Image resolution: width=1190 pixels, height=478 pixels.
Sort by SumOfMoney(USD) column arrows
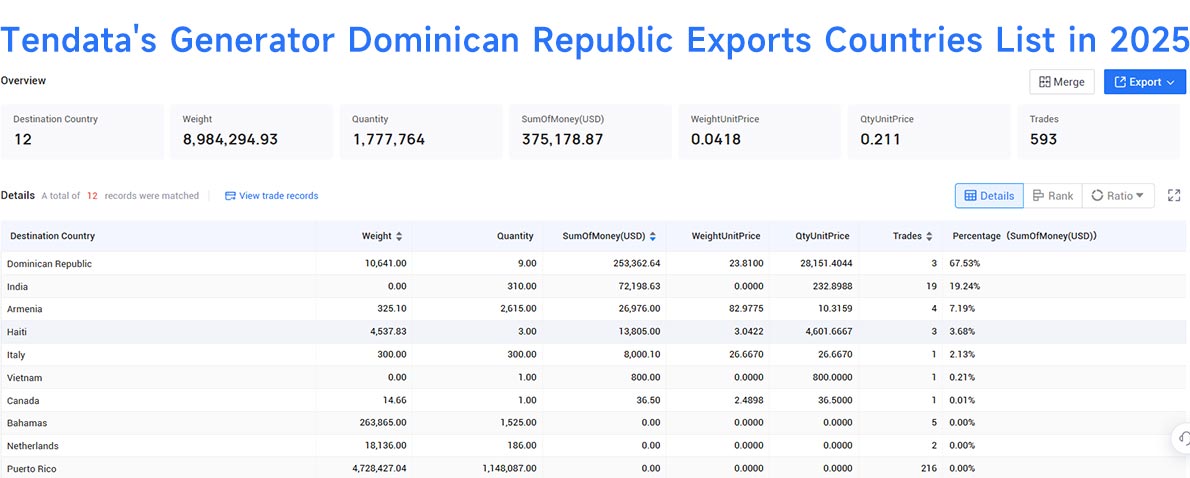(x=653, y=237)
